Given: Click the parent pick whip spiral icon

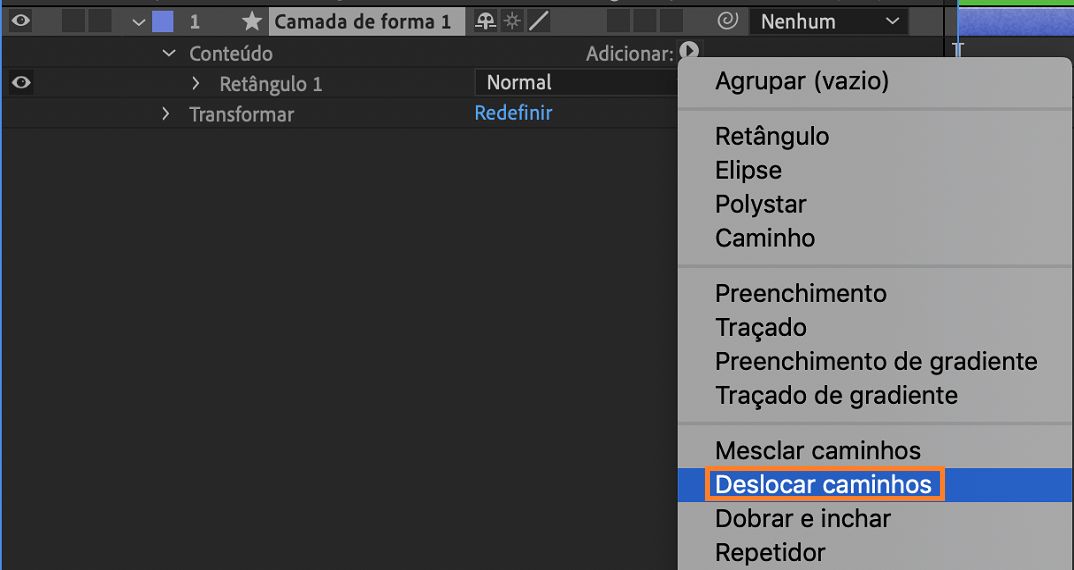Looking at the screenshot, I should pyautogui.click(x=727, y=20).
